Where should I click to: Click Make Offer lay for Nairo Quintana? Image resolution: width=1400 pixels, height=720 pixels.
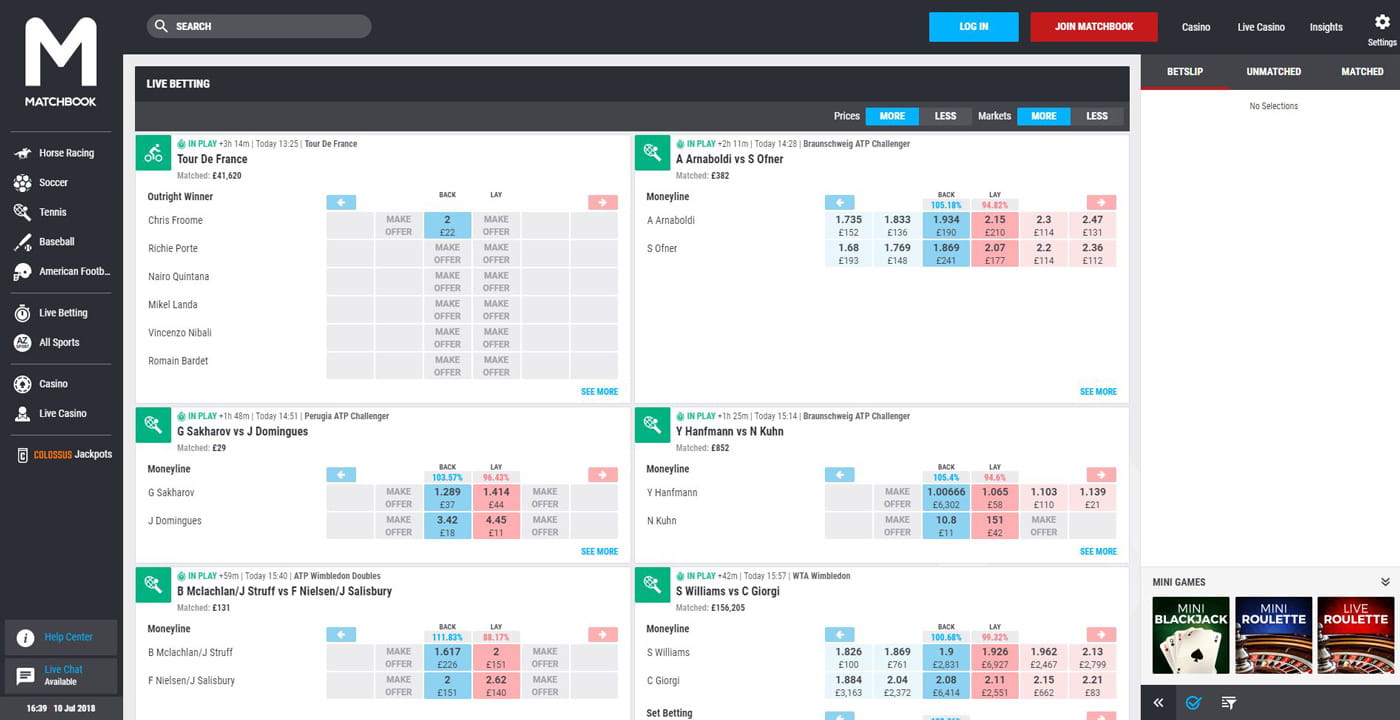click(496, 281)
